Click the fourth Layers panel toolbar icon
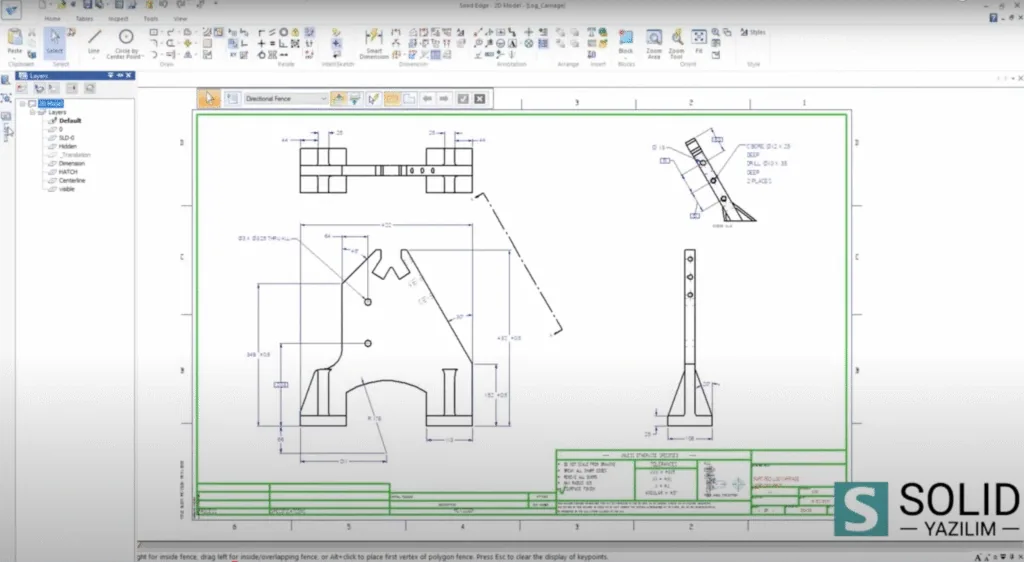Screen dimensions: 1024x562 (72, 88)
